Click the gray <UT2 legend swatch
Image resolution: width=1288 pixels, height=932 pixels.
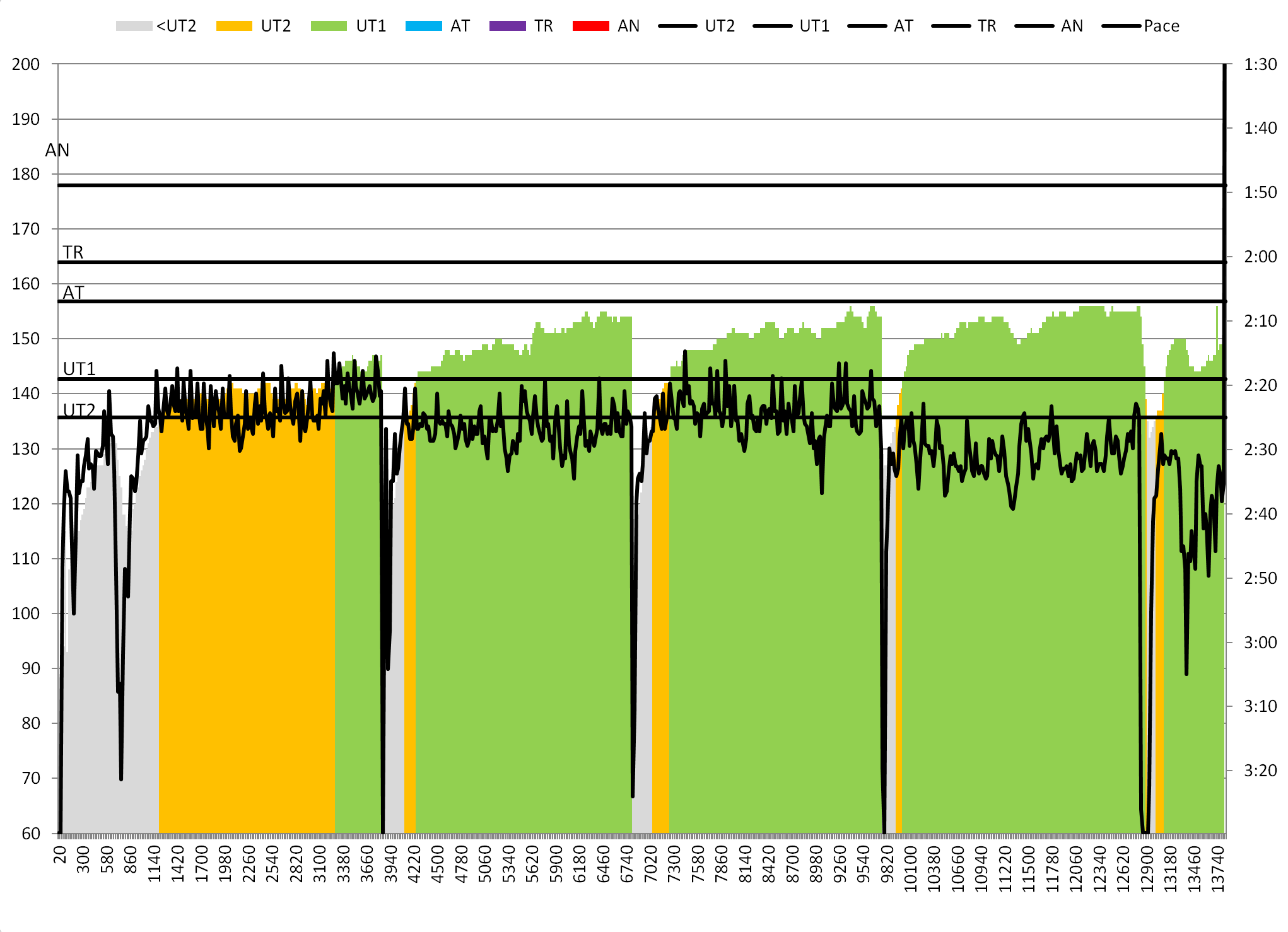(x=134, y=26)
